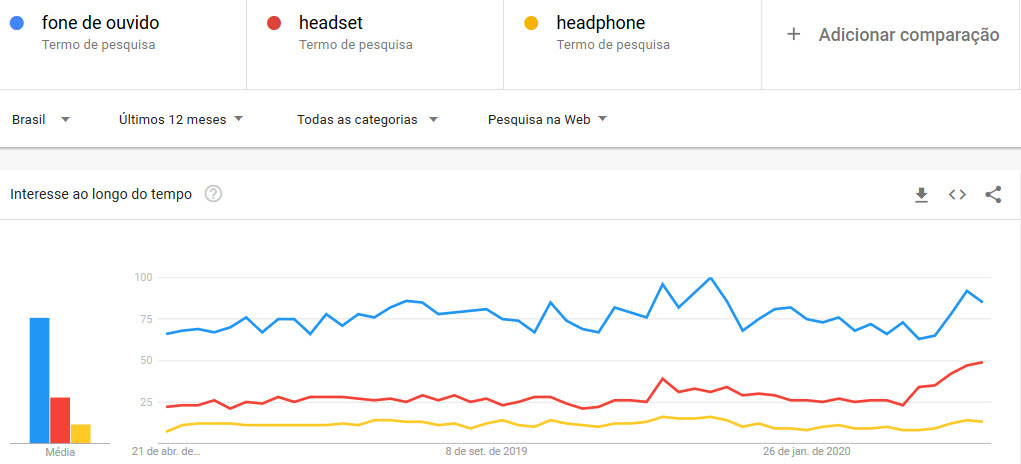1021x464 pixels.
Task: Expand the Pesquisa na Web search type
Action: 548,120
